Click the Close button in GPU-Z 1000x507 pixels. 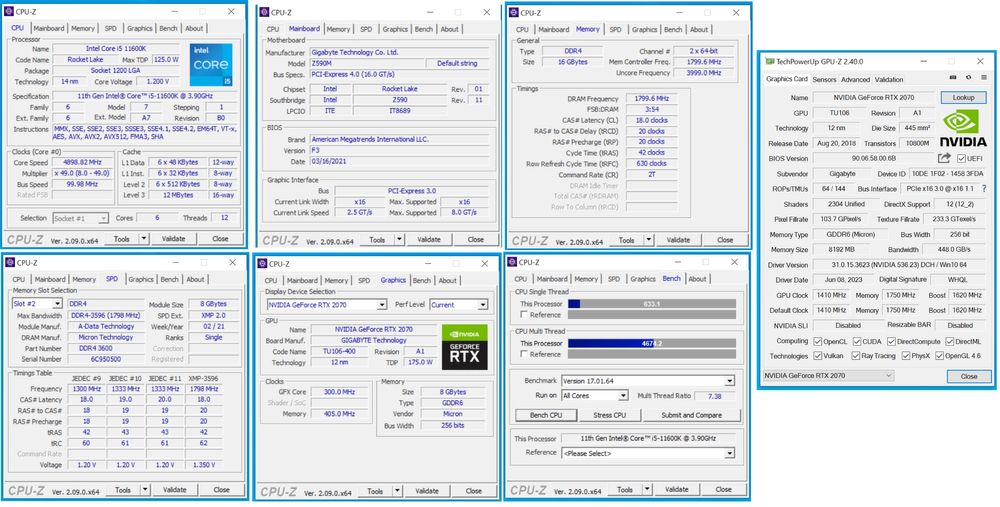(969, 376)
